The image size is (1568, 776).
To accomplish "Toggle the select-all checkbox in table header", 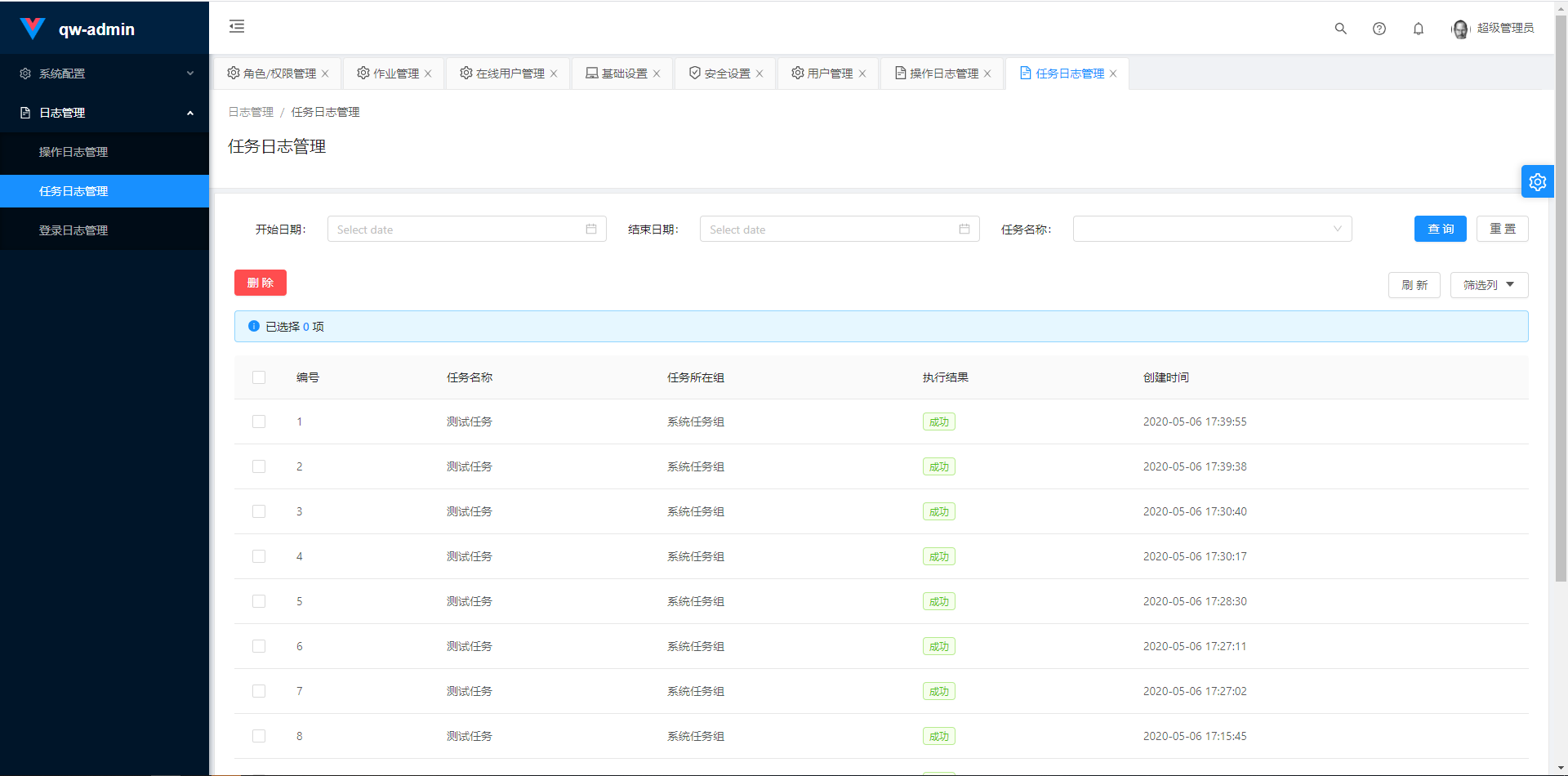I will (259, 377).
